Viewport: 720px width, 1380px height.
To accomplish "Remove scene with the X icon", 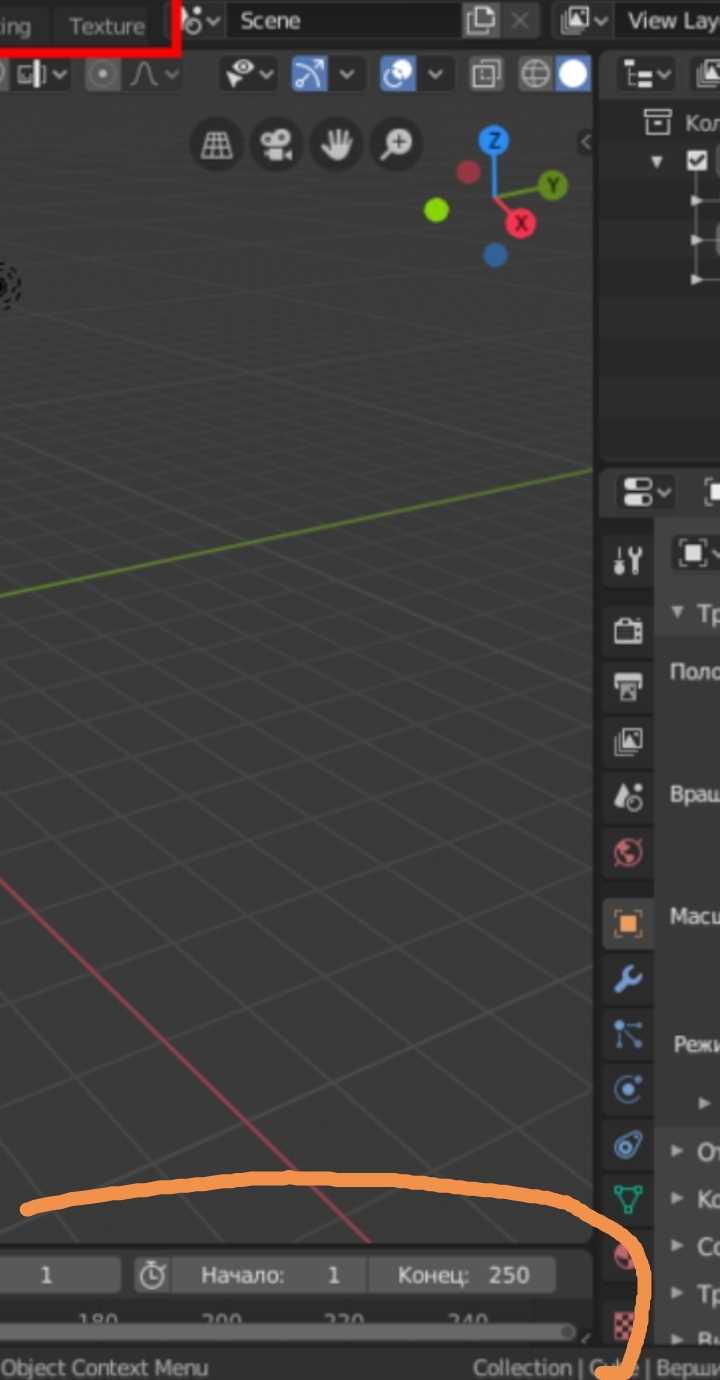I will (x=518, y=20).
